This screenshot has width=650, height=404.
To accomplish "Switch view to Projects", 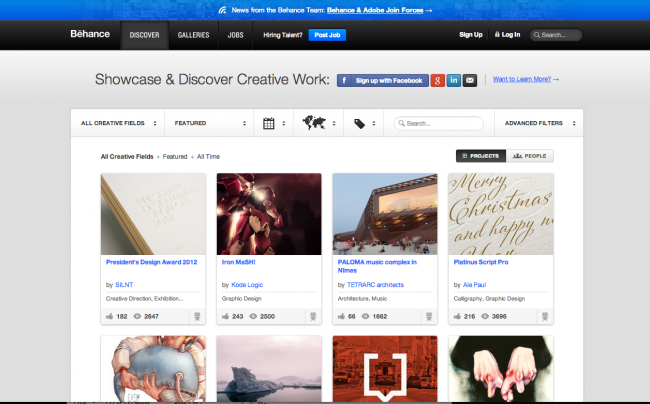I will tap(481, 156).
